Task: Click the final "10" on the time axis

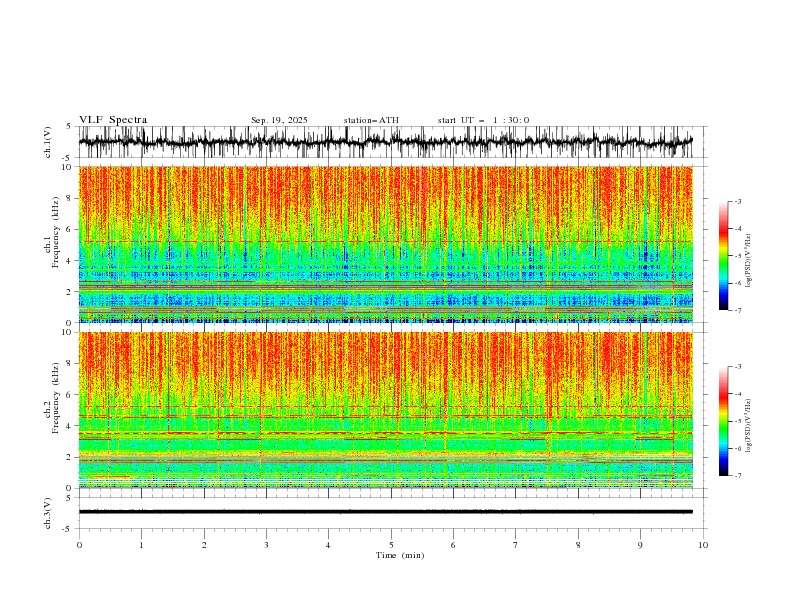Action: tap(703, 545)
